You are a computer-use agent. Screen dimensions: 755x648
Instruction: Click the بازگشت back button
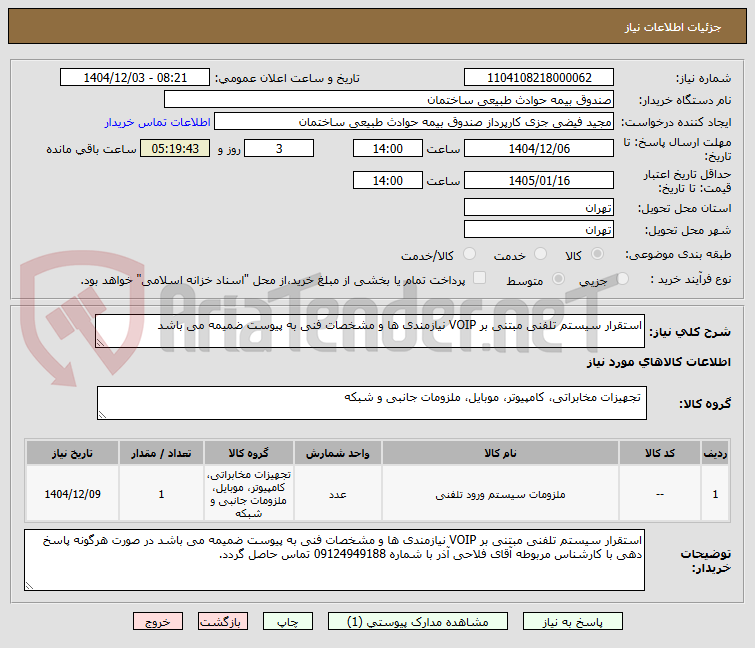[222, 622]
